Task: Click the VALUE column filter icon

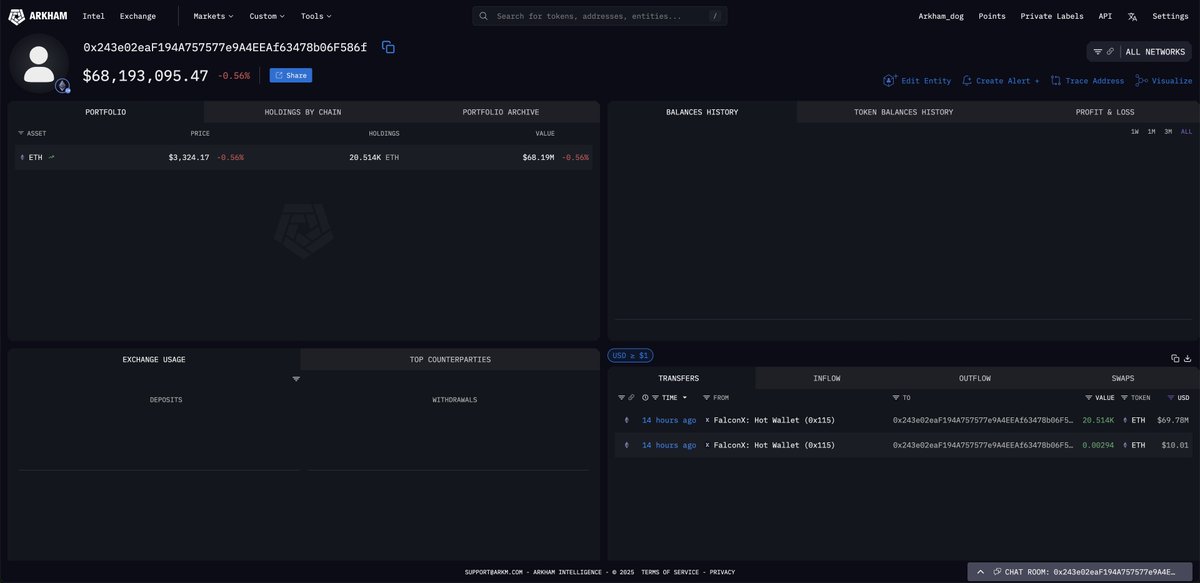Action: click(1088, 398)
